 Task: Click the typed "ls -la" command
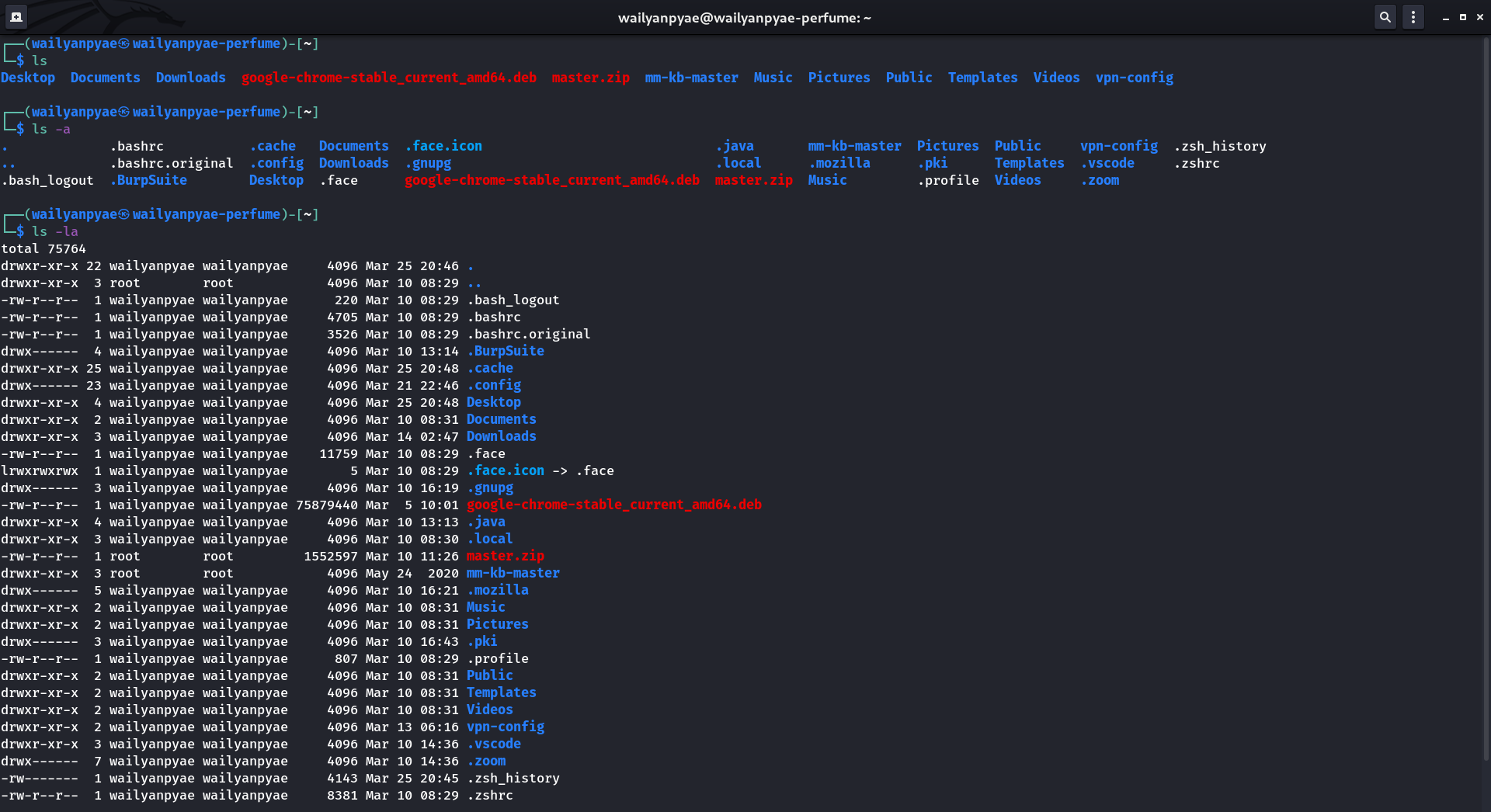[55, 231]
